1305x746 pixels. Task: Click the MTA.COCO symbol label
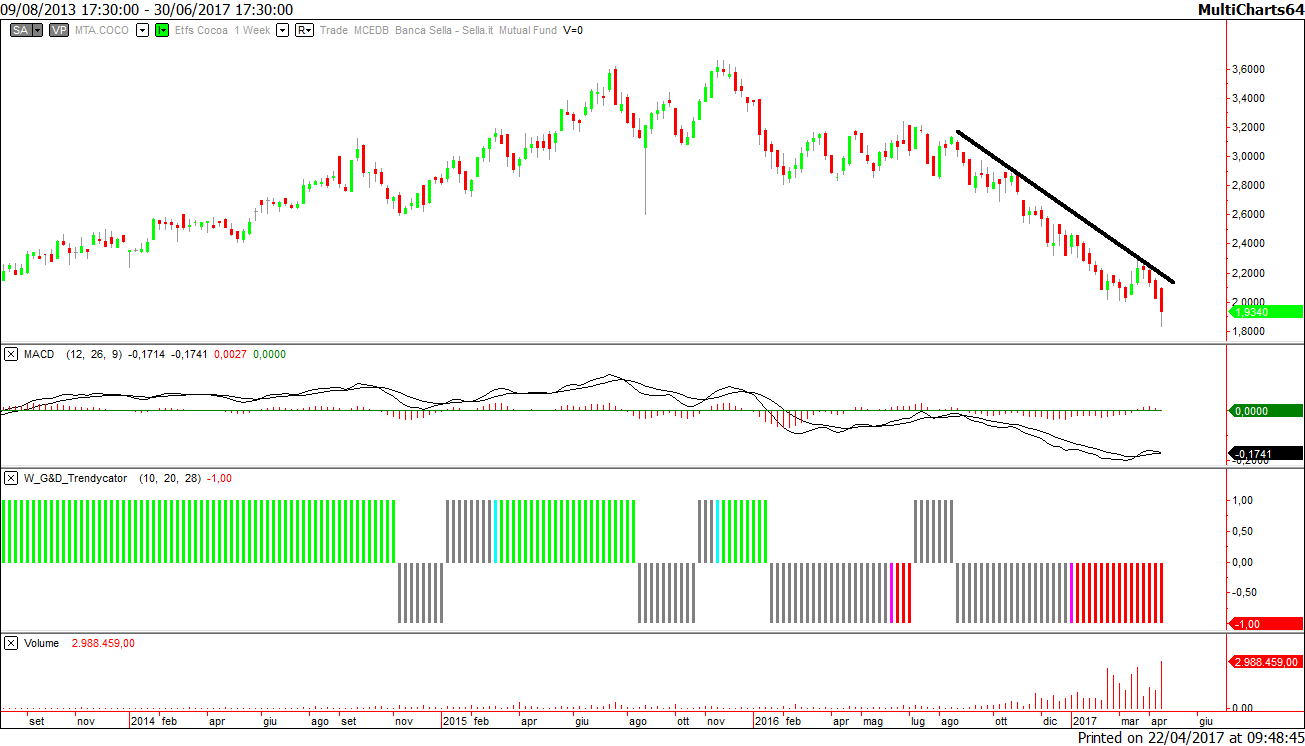[104, 31]
